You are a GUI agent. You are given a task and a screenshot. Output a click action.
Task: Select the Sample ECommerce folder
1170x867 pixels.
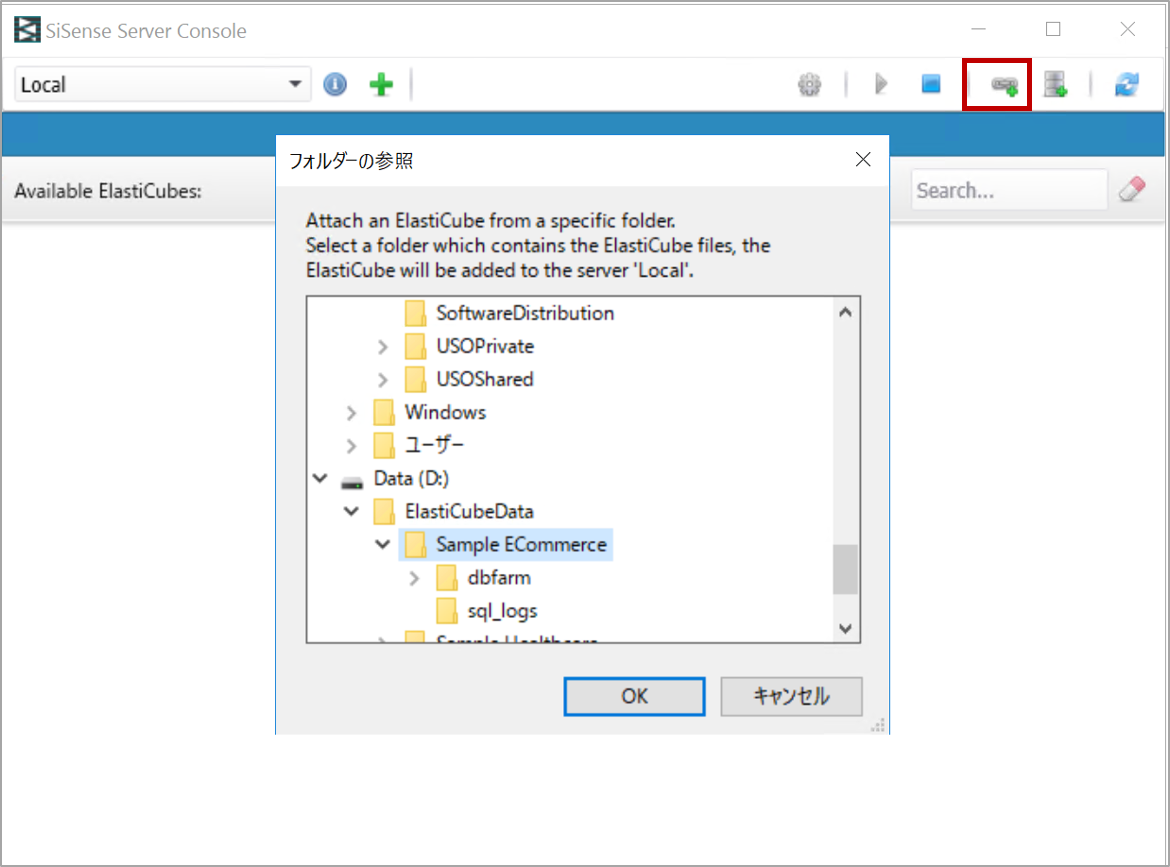point(521,545)
